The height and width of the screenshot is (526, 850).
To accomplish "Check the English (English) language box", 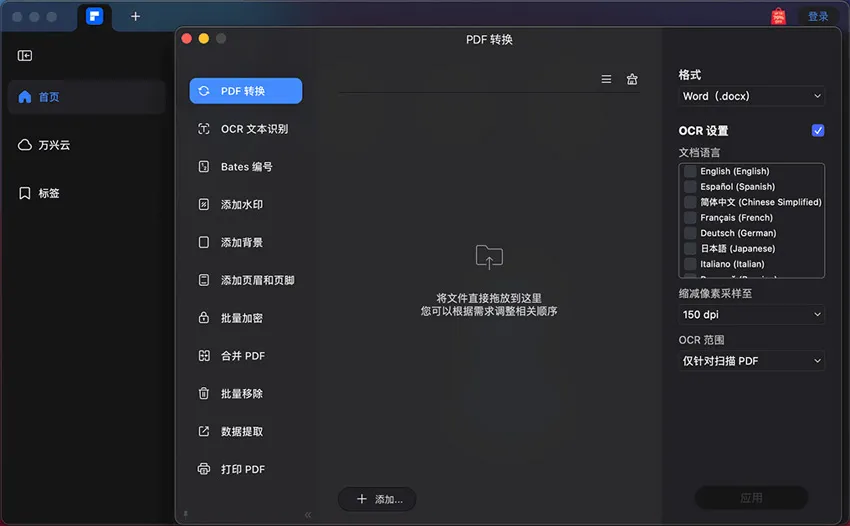I will pyautogui.click(x=690, y=171).
